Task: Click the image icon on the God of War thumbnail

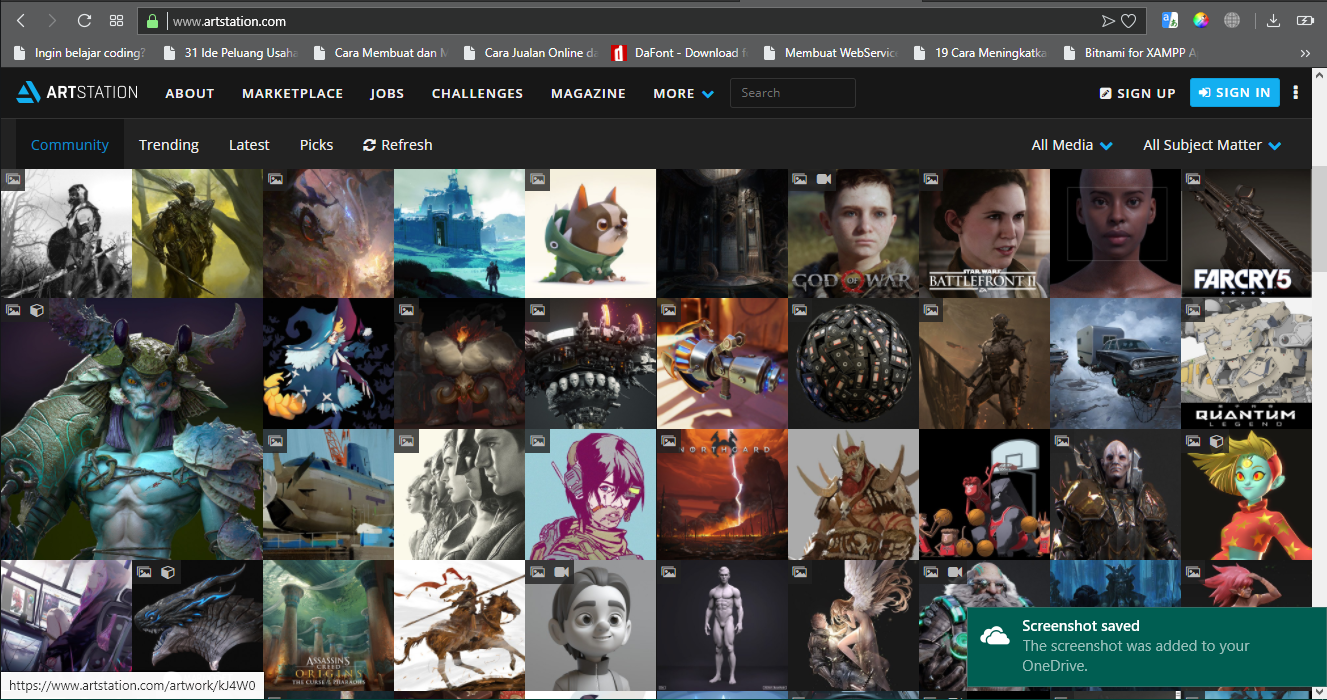Action: [x=800, y=179]
